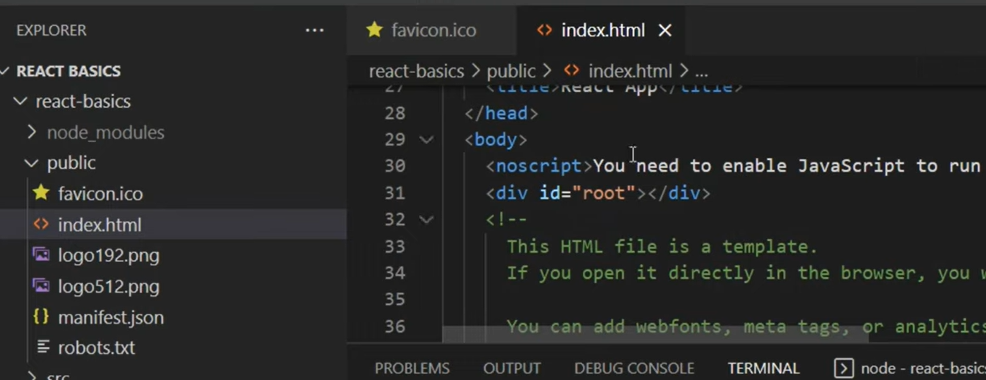Click "This HTML file is a template." comment

[x=662, y=246]
